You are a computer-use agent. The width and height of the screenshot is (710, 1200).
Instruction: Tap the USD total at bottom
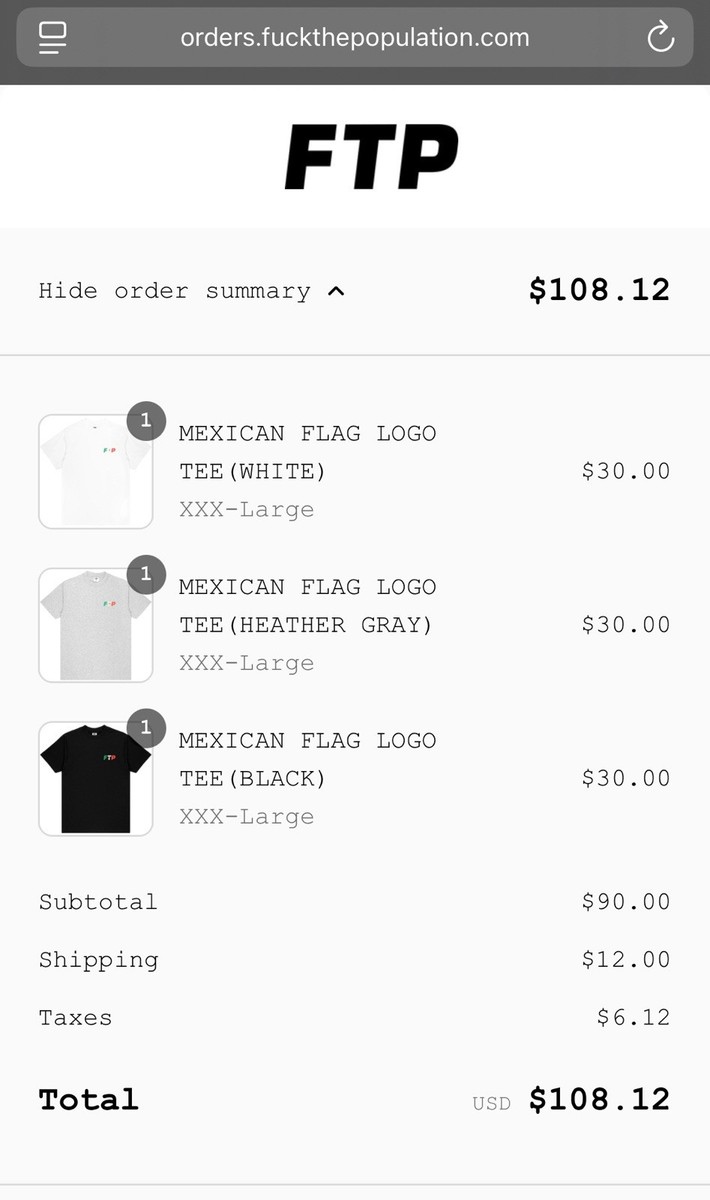599,1100
